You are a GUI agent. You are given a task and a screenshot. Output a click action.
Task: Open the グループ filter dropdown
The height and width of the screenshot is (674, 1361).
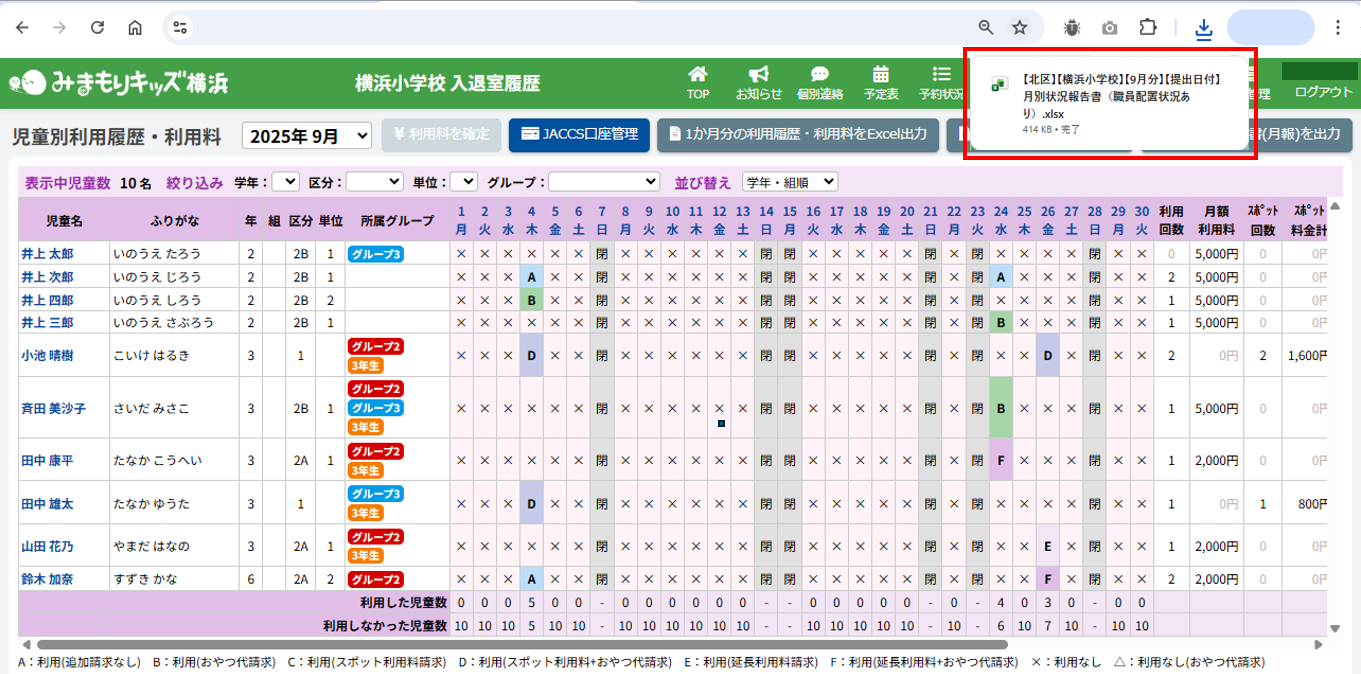click(603, 182)
